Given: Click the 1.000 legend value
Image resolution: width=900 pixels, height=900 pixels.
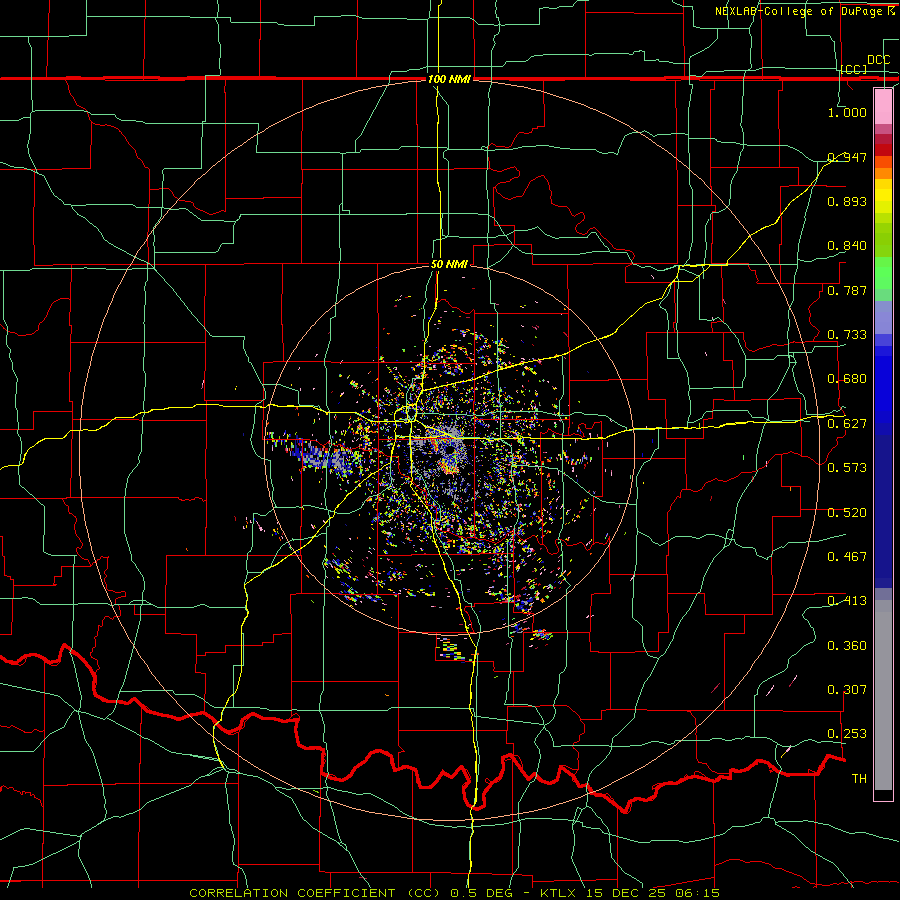Looking at the screenshot, I should [847, 112].
